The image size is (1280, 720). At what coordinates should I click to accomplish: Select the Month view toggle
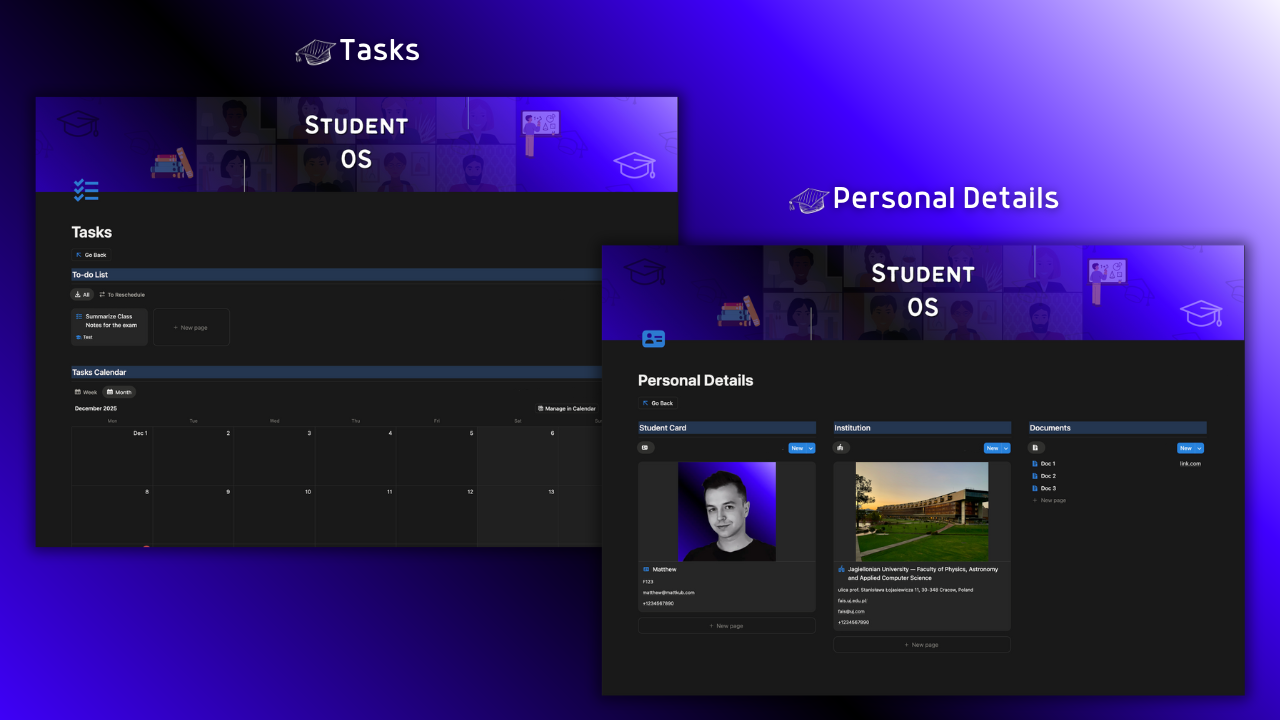(119, 392)
